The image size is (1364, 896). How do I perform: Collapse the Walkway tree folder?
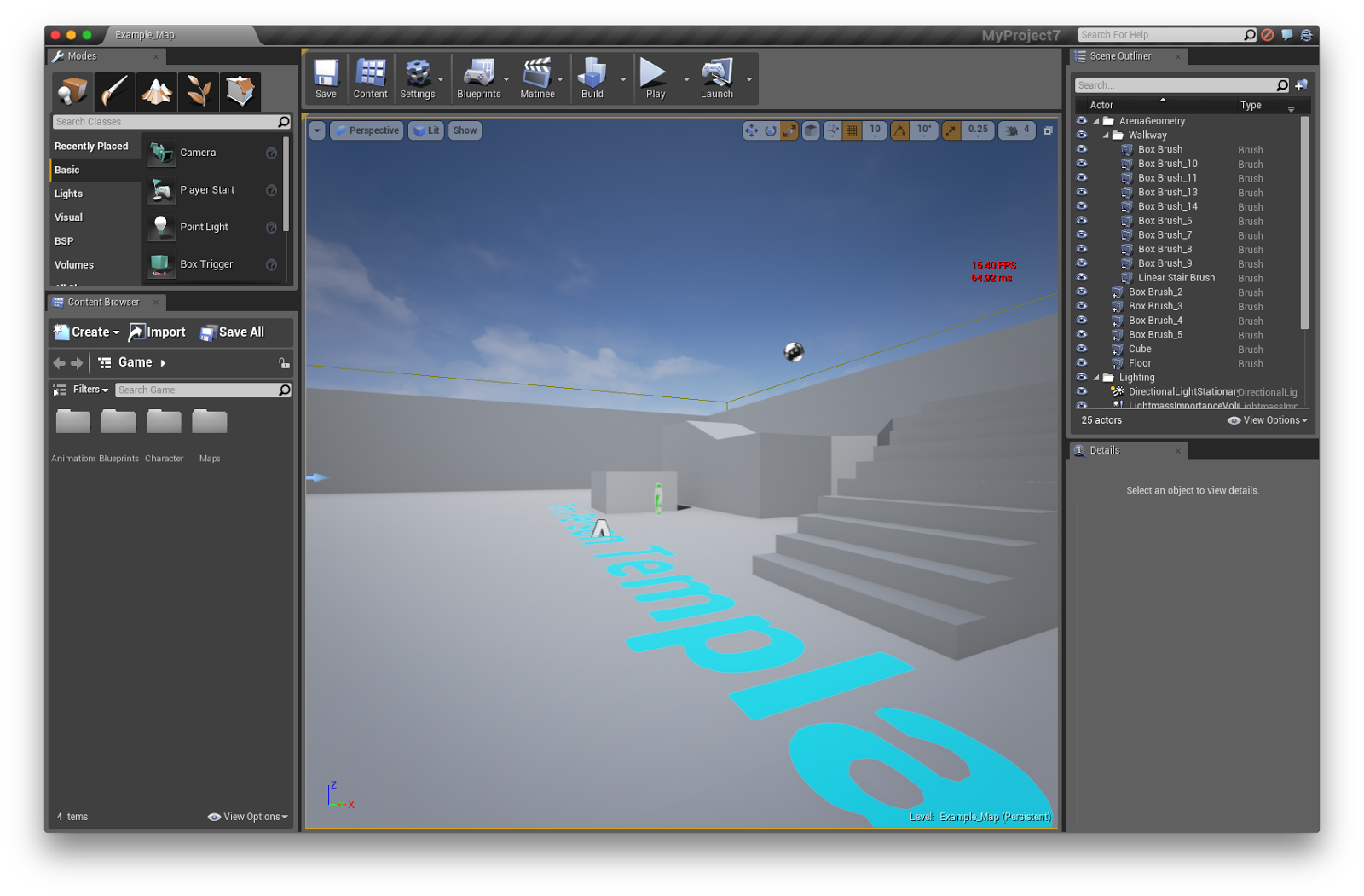[1106, 136]
